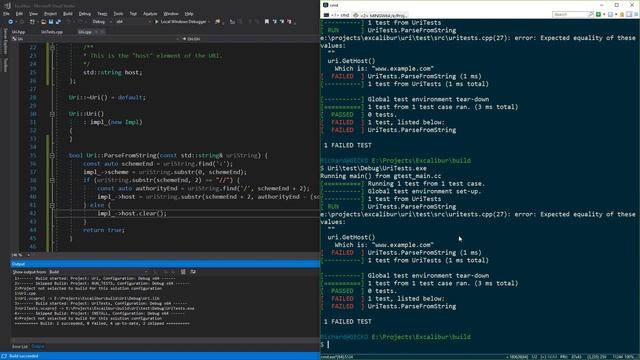This screenshot has width=640, height=360.
Task: Close the Uri.cpp tab
Action: [102, 31]
